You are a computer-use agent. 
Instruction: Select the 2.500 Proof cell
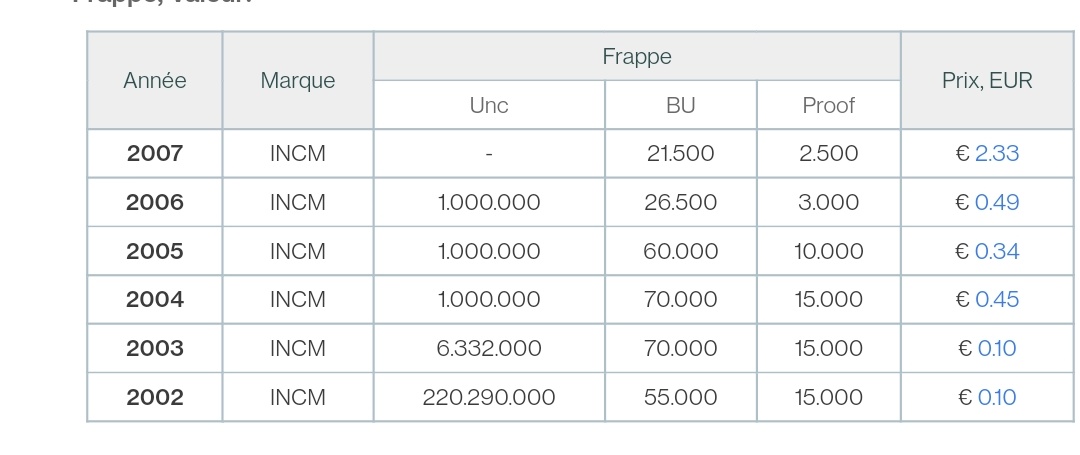coord(829,154)
